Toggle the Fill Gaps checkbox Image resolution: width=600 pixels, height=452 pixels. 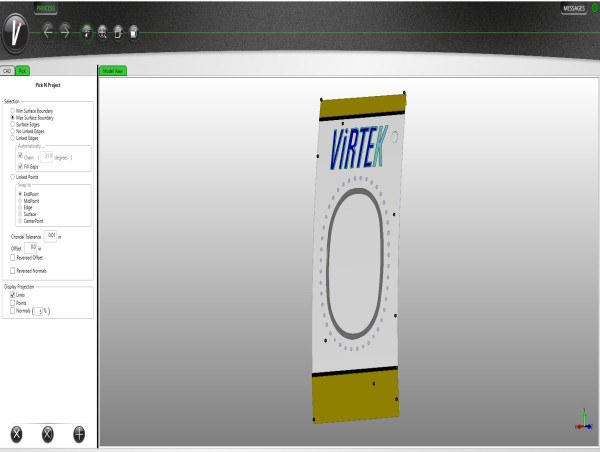(x=20, y=166)
